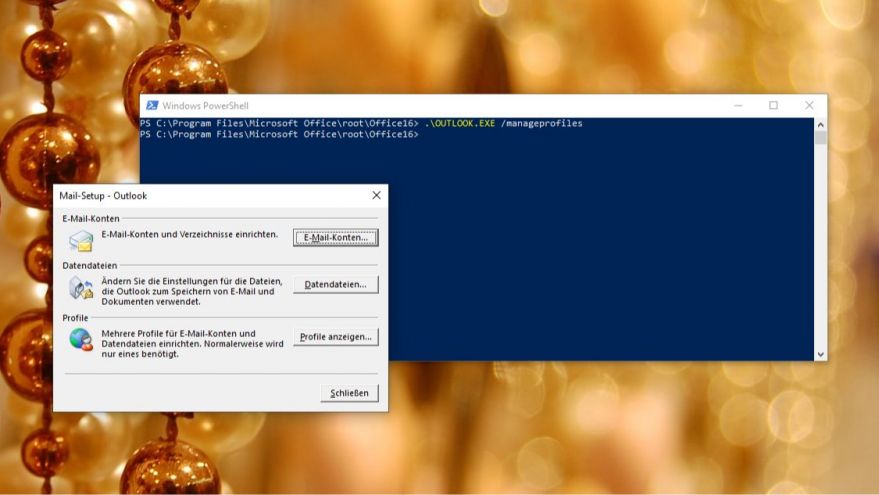Click the Windows PowerShell title bar icon

[152, 105]
